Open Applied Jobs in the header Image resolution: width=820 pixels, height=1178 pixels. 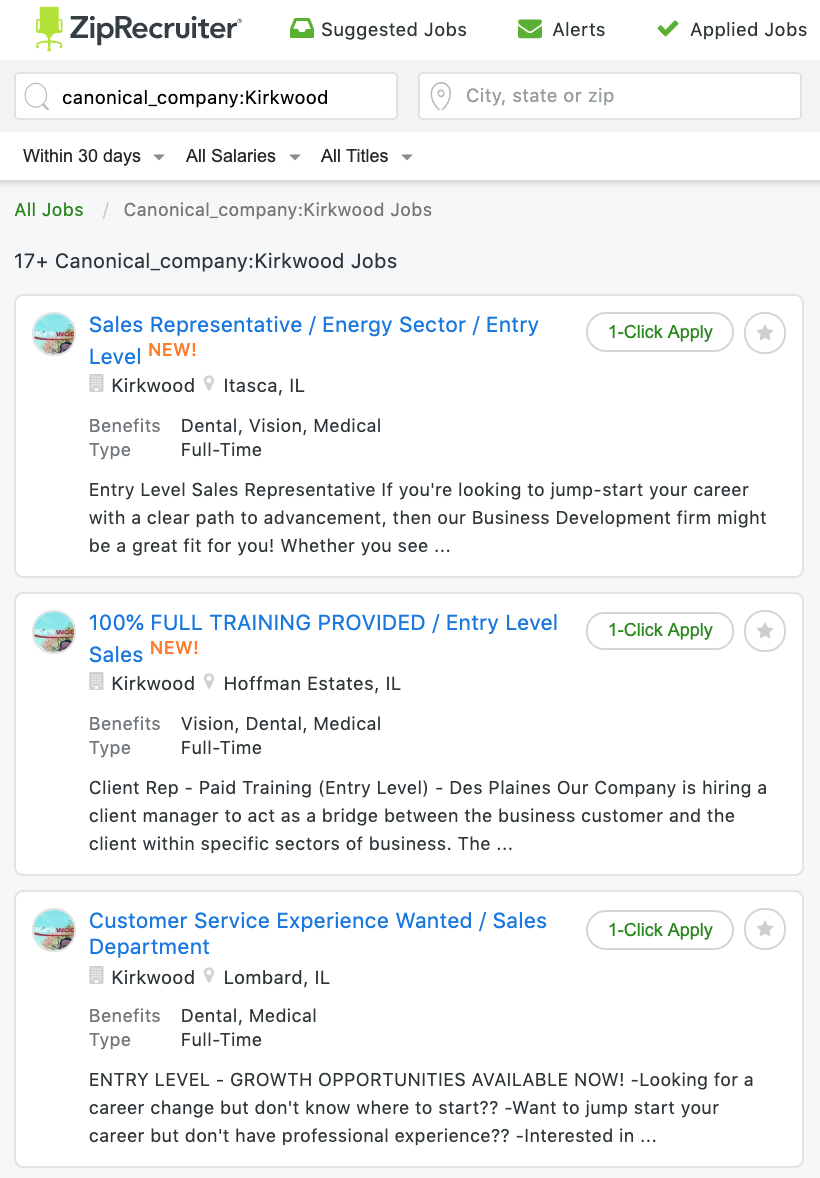[731, 29]
